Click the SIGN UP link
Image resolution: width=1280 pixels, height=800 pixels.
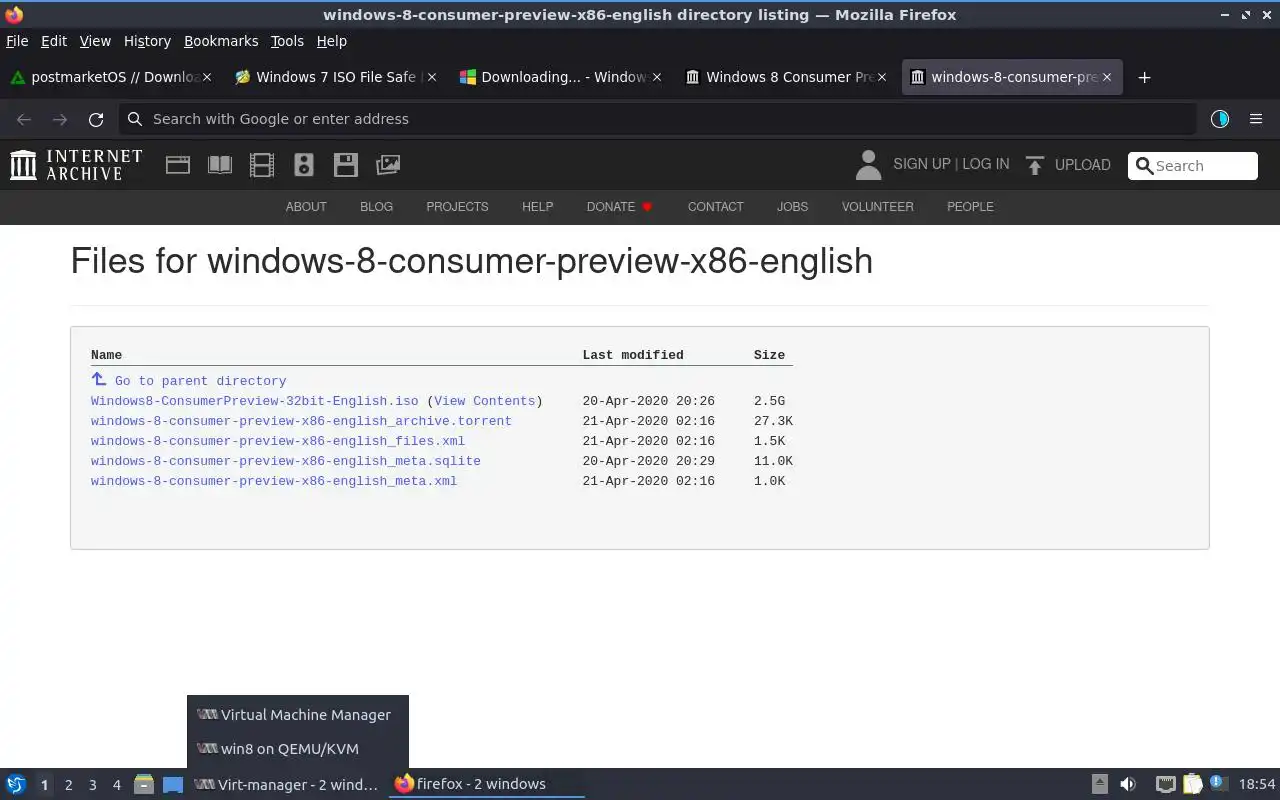[922, 164]
